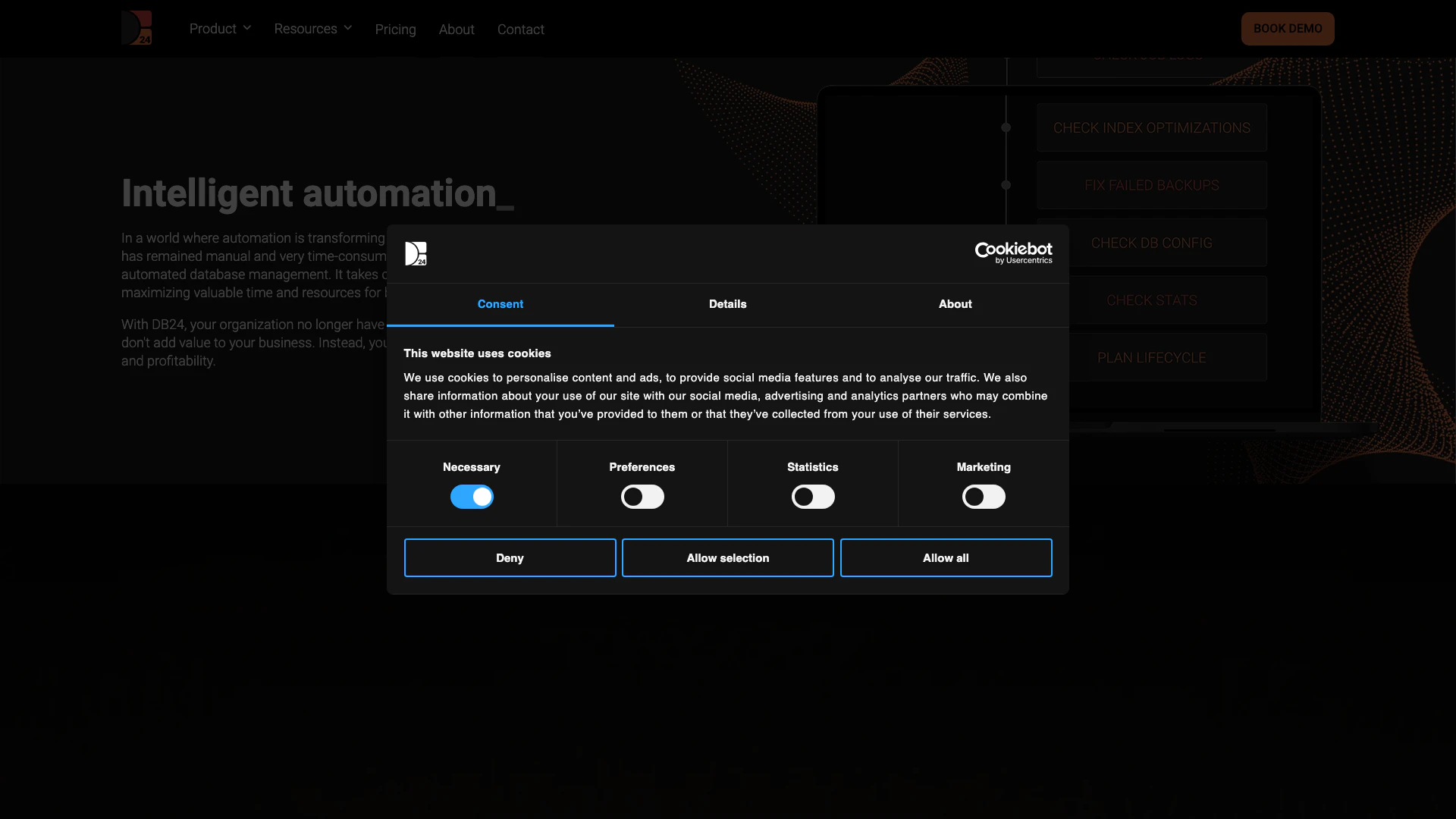The width and height of the screenshot is (1456, 819).
Task: Click the Allow selection button
Action: 727,558
